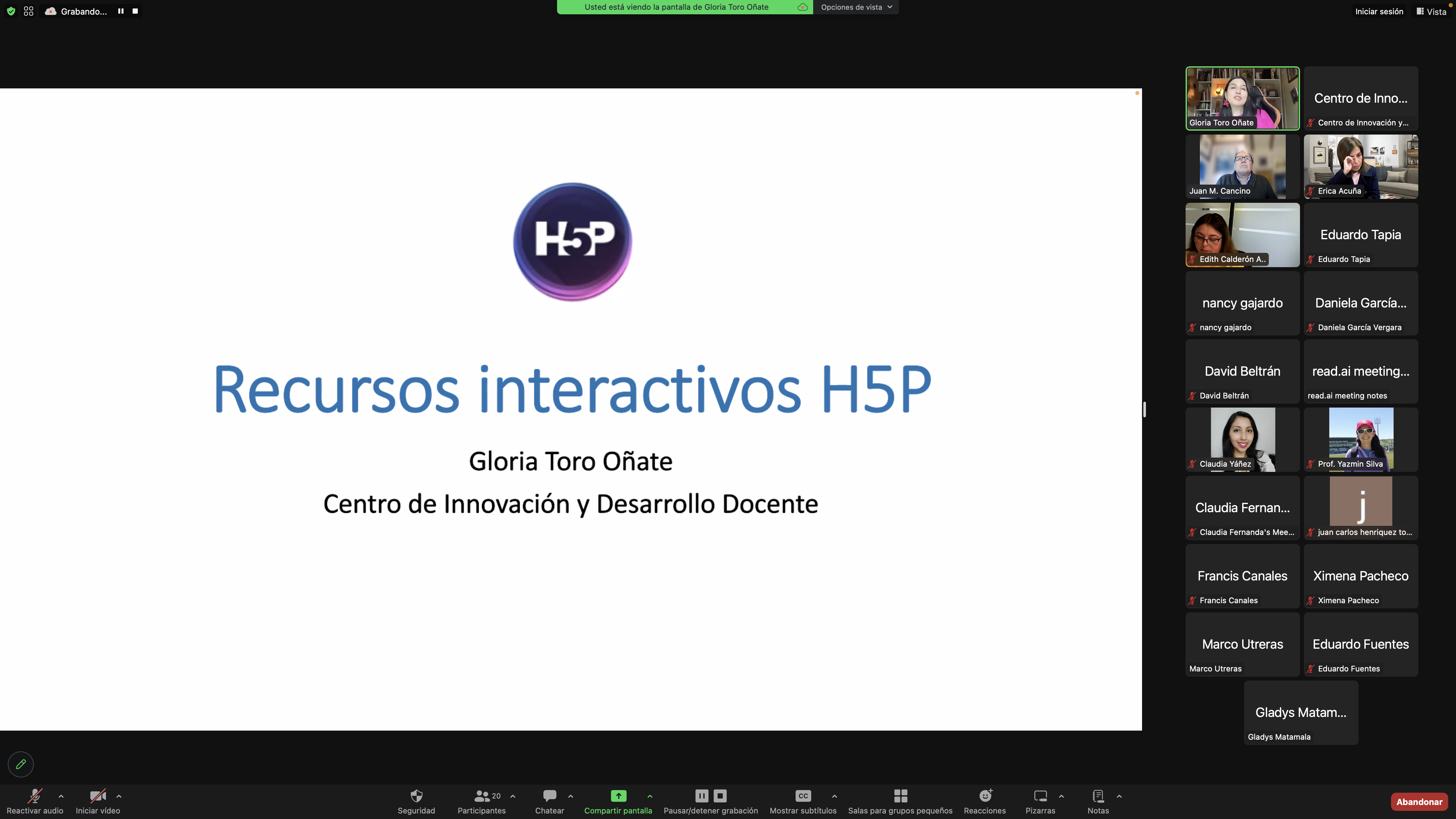
Task: Turn on camera with Iniciar vídeo
Action: (98, 801)
